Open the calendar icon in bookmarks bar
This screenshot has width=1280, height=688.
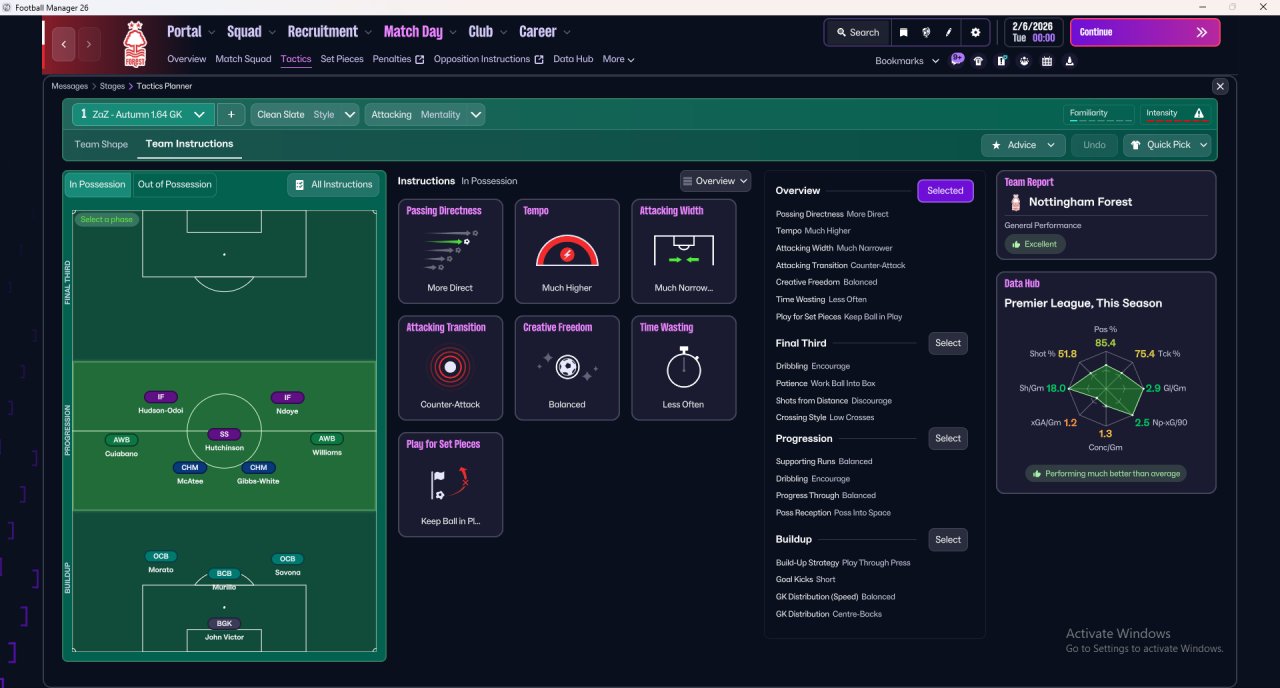(x=1047, y=61)
